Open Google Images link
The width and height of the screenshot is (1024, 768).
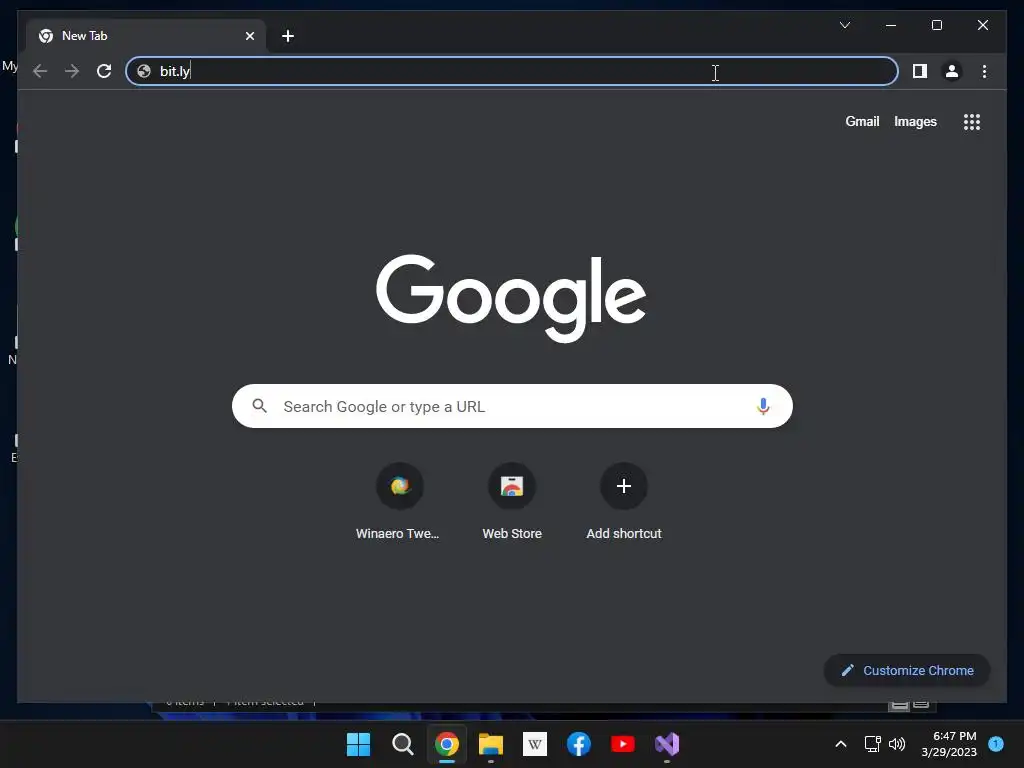click(x=915, y=121)
